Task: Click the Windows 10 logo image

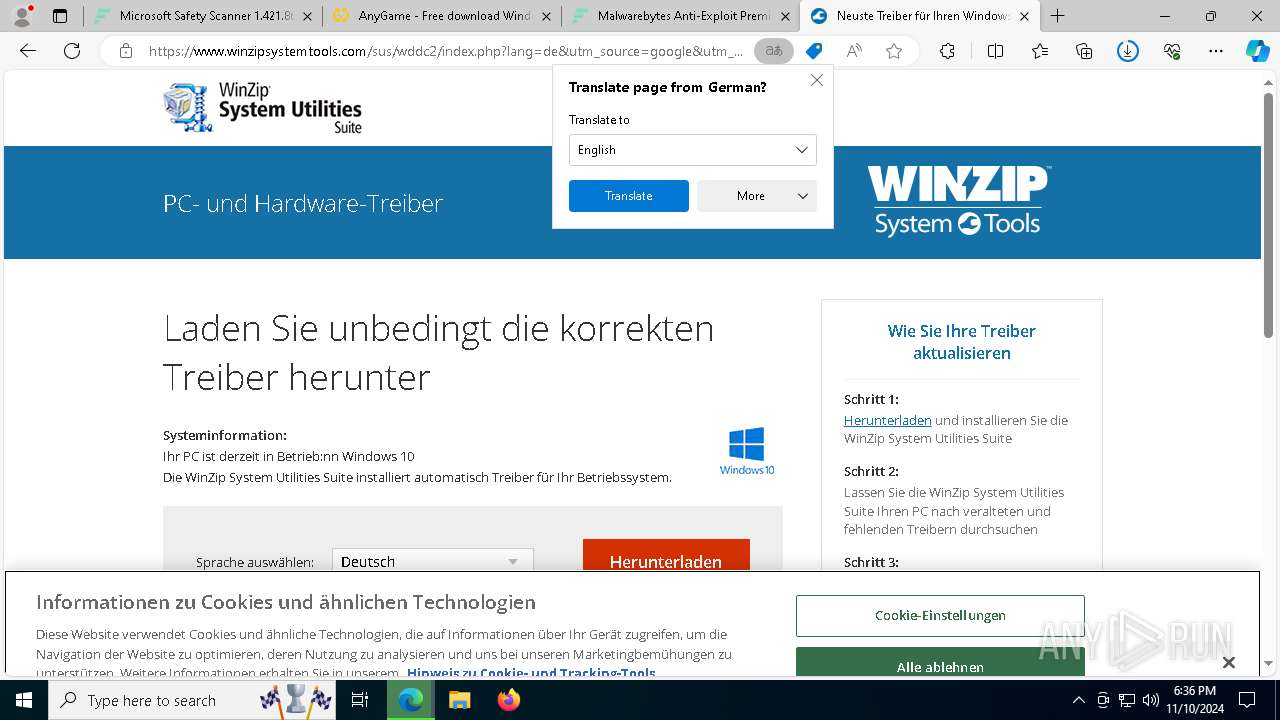Action: point(747,451)
